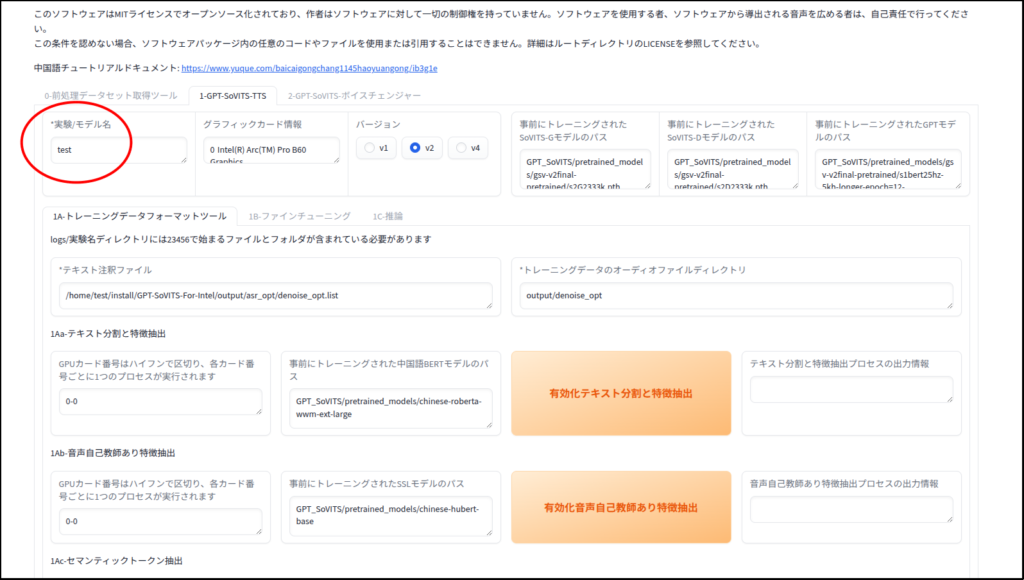Screen dimensions: 1024x580
Task: Switch to the 0-前処理データセット取得ツール tab
Action: coord(110,96)
